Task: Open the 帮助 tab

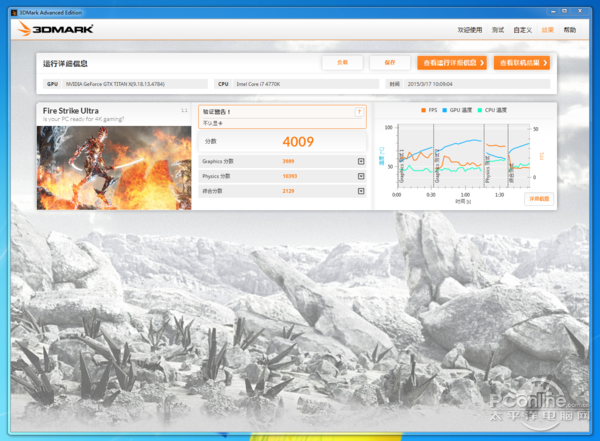Action: point(569,30)
